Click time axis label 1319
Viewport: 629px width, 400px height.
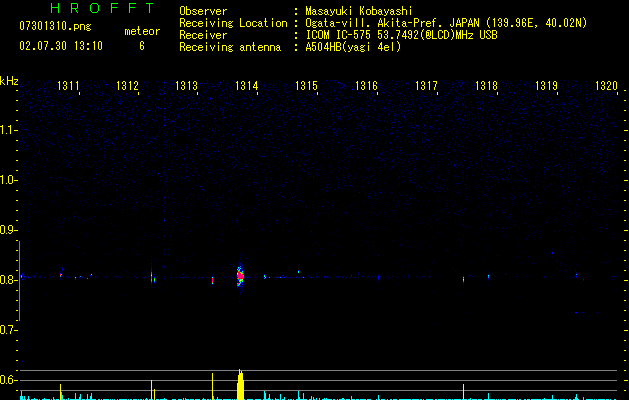tap(547, 86)
